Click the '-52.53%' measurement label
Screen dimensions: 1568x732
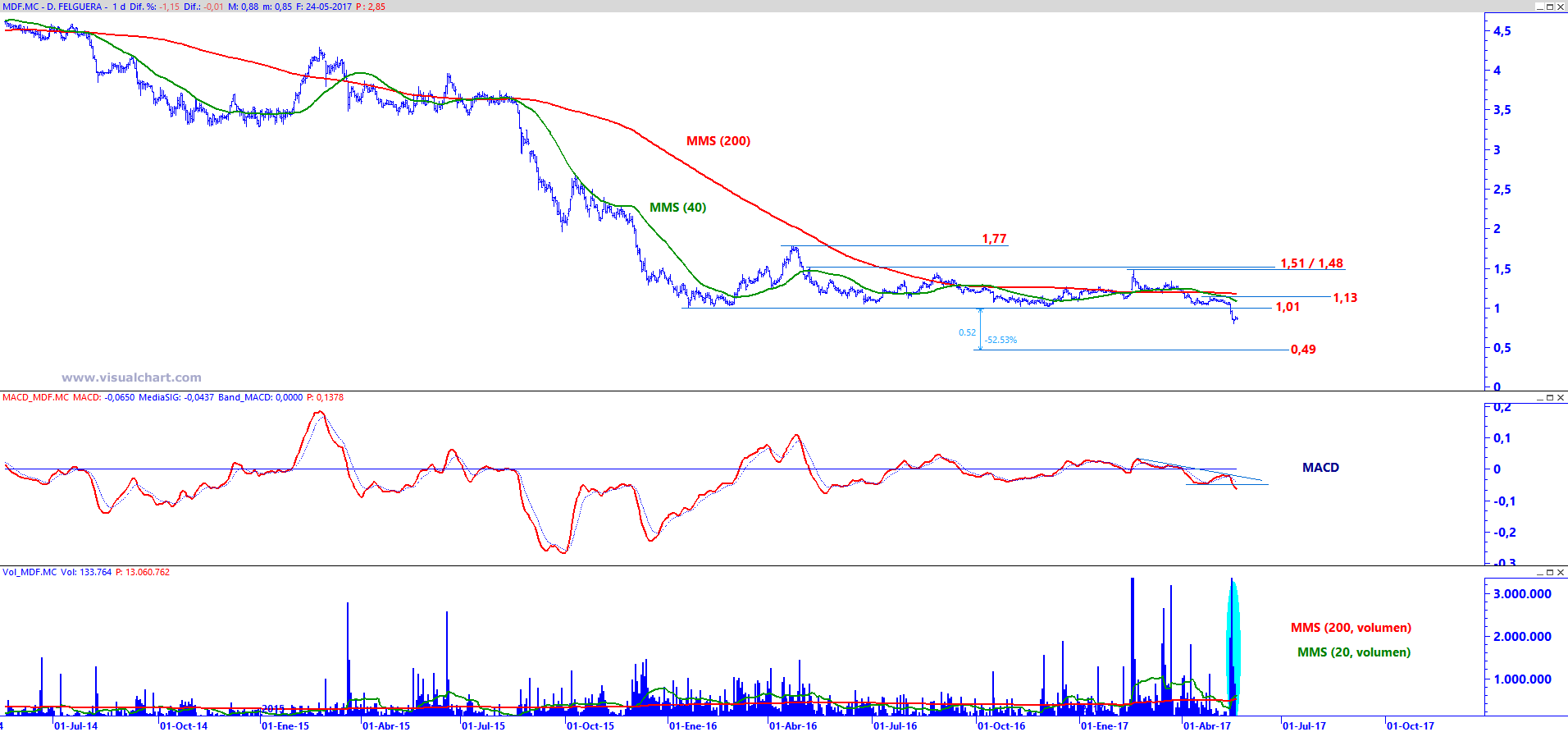coord(1001,340)
